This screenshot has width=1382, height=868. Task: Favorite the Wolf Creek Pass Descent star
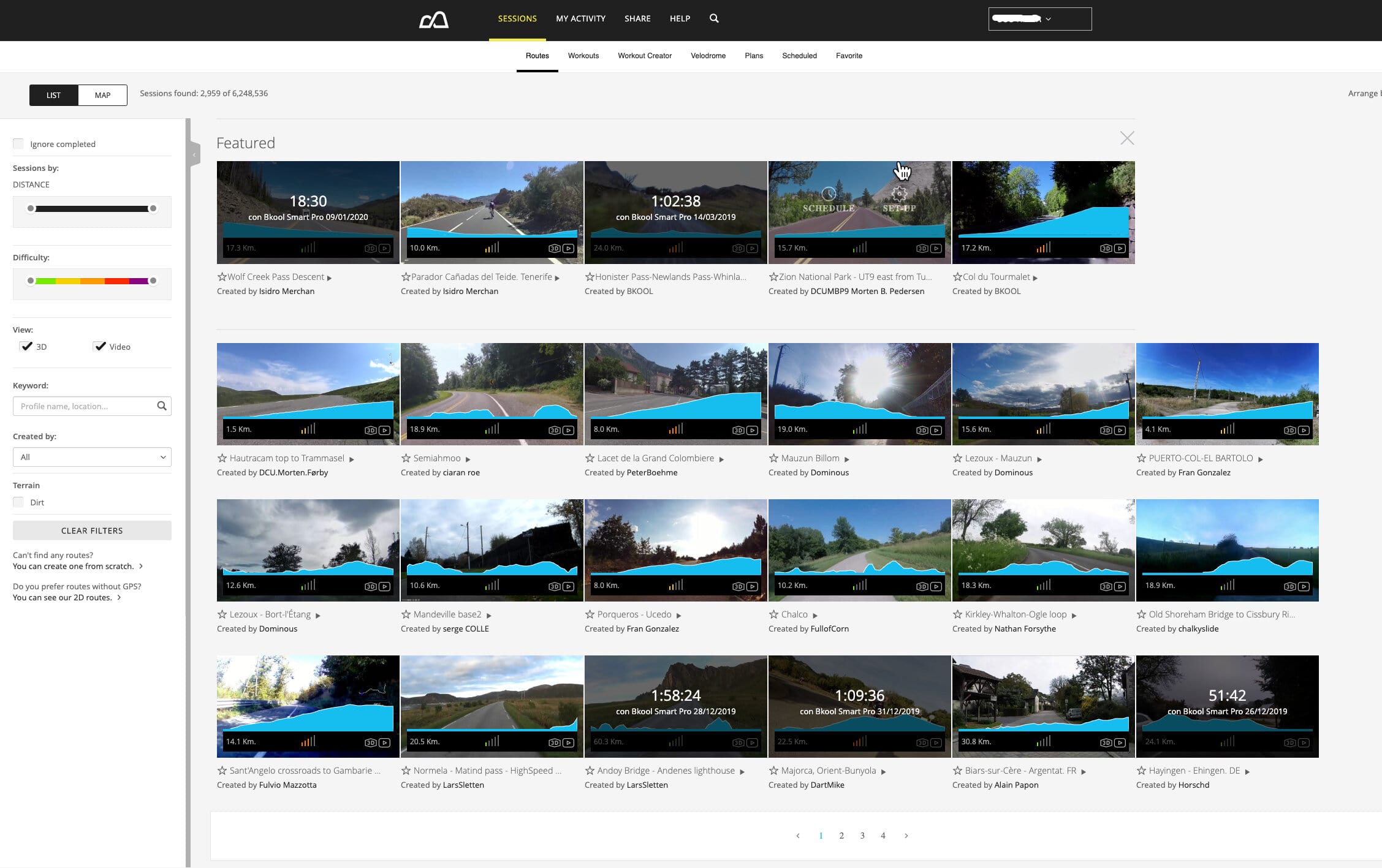coord(222,277)
